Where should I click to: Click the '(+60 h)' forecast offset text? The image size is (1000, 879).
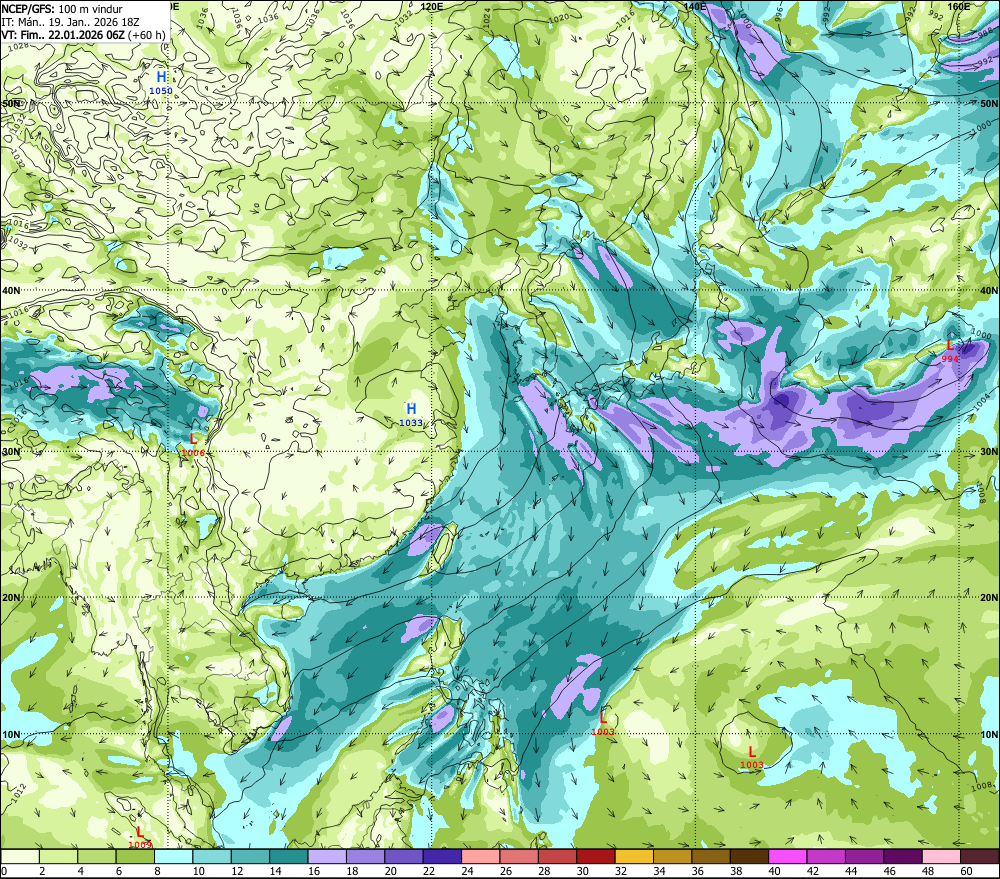click(x=147, y=35)
